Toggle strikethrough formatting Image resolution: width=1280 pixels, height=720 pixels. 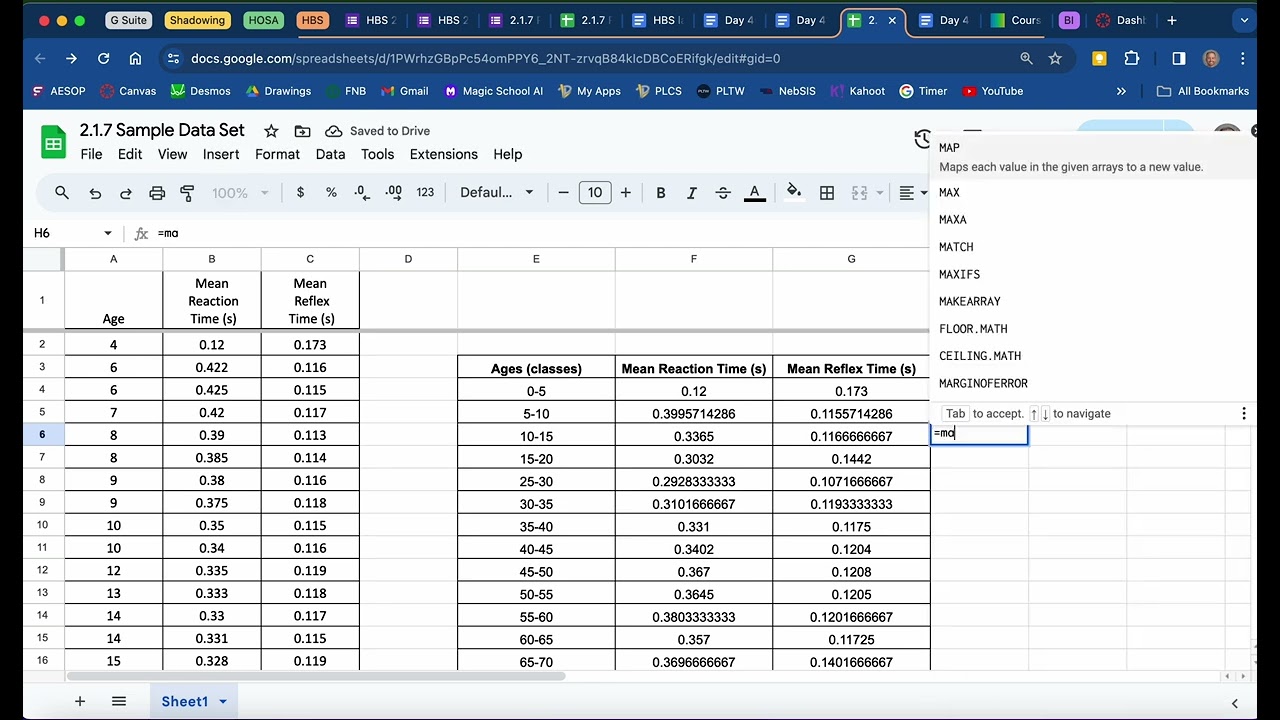[723, 193]
